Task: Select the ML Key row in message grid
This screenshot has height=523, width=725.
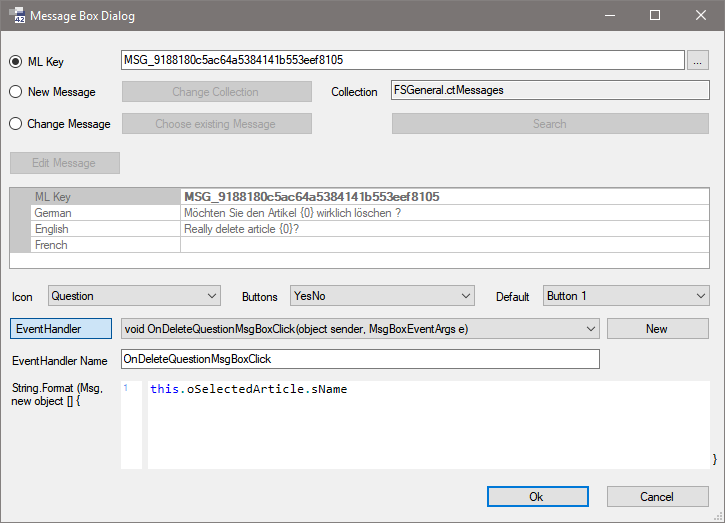Action: coord(360,197)
